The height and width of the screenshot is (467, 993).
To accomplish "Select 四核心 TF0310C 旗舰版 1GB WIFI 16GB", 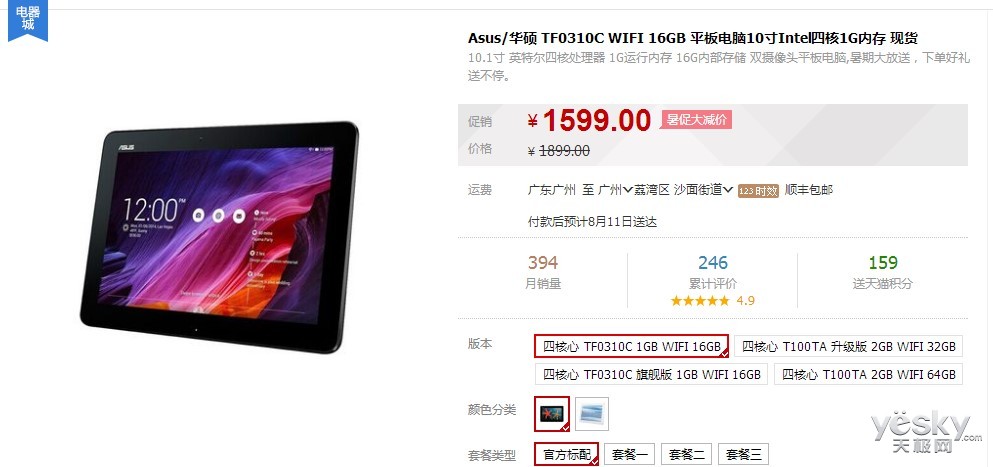I will [651, 374].
